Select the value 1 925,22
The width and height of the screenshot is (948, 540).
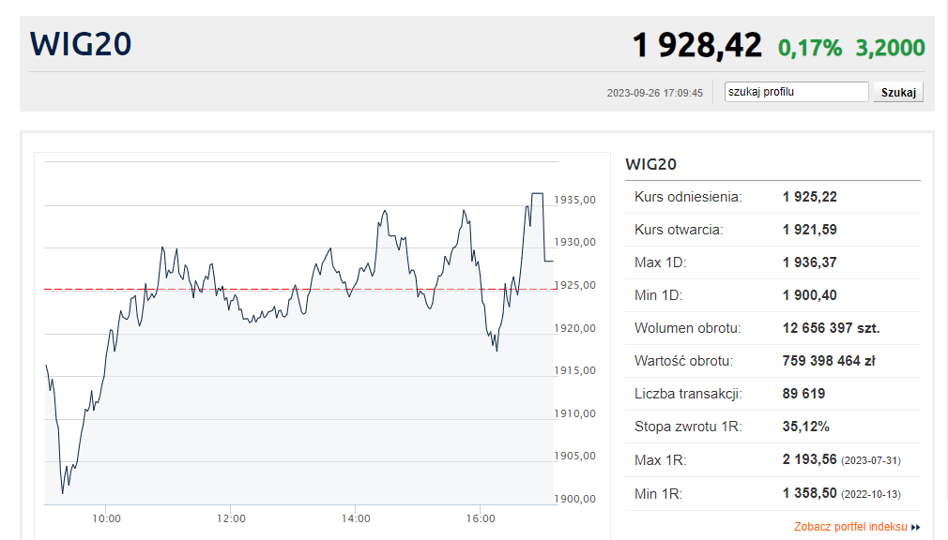(810, 197)
